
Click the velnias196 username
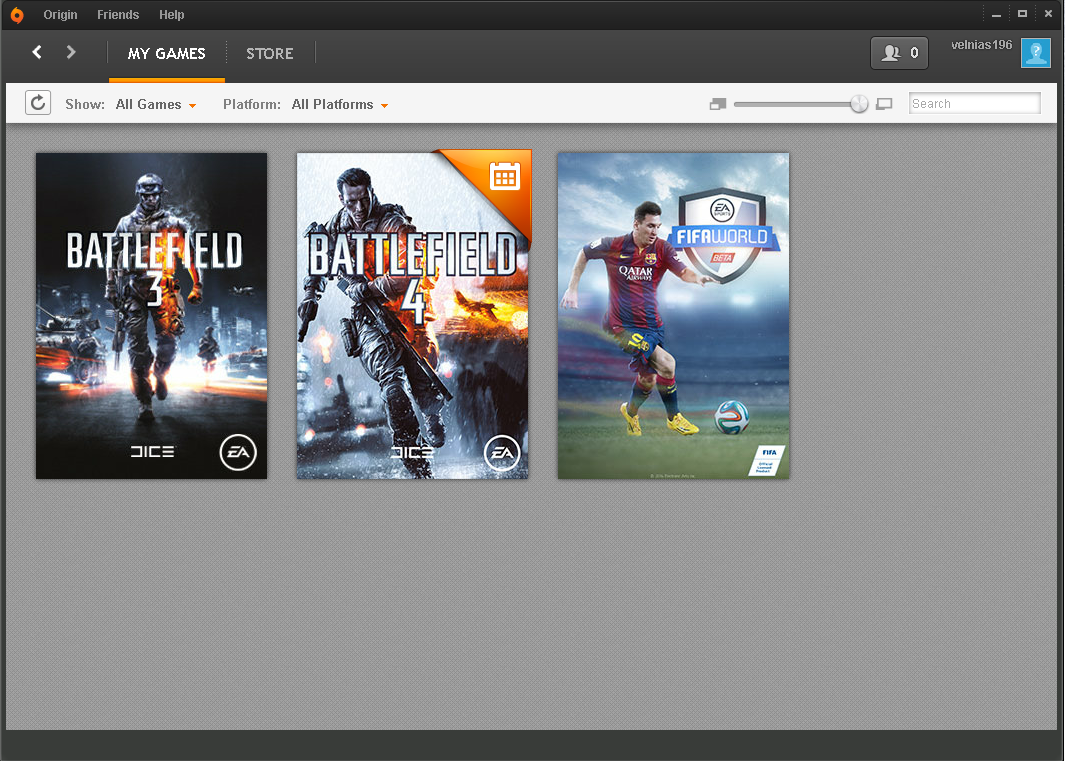coord(981,45)
